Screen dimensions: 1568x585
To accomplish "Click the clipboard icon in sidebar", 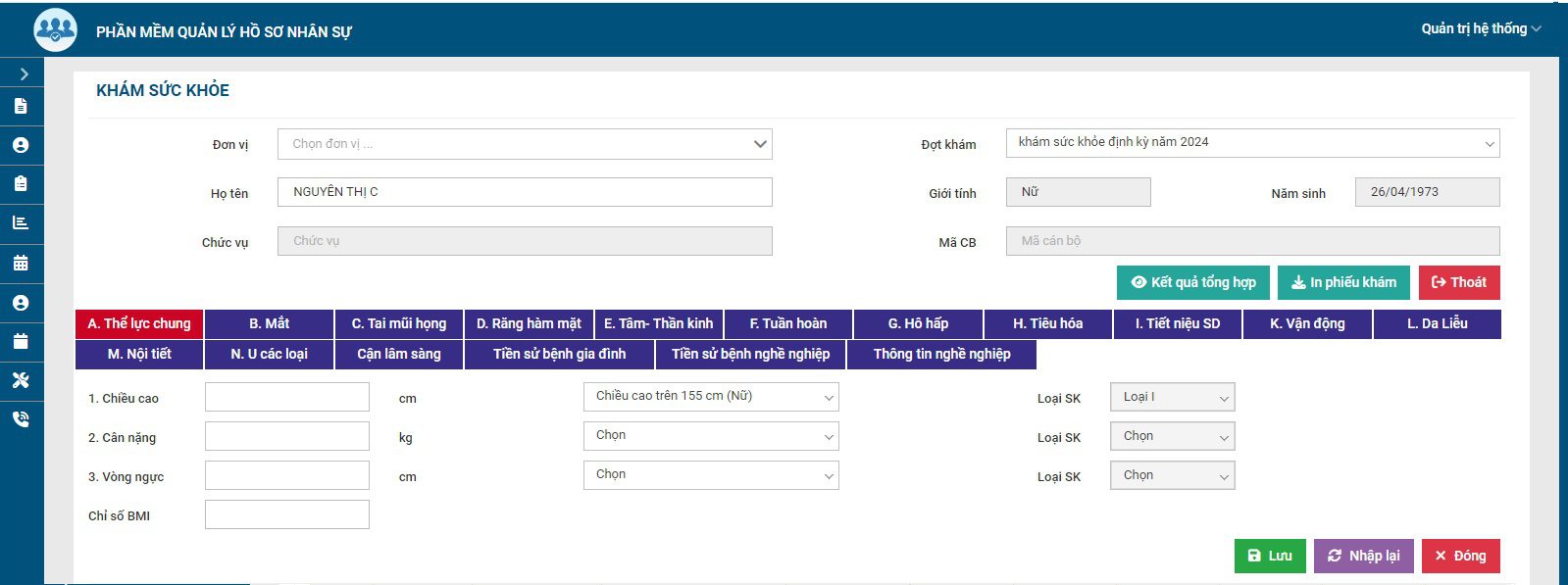I will click(21, 184).
